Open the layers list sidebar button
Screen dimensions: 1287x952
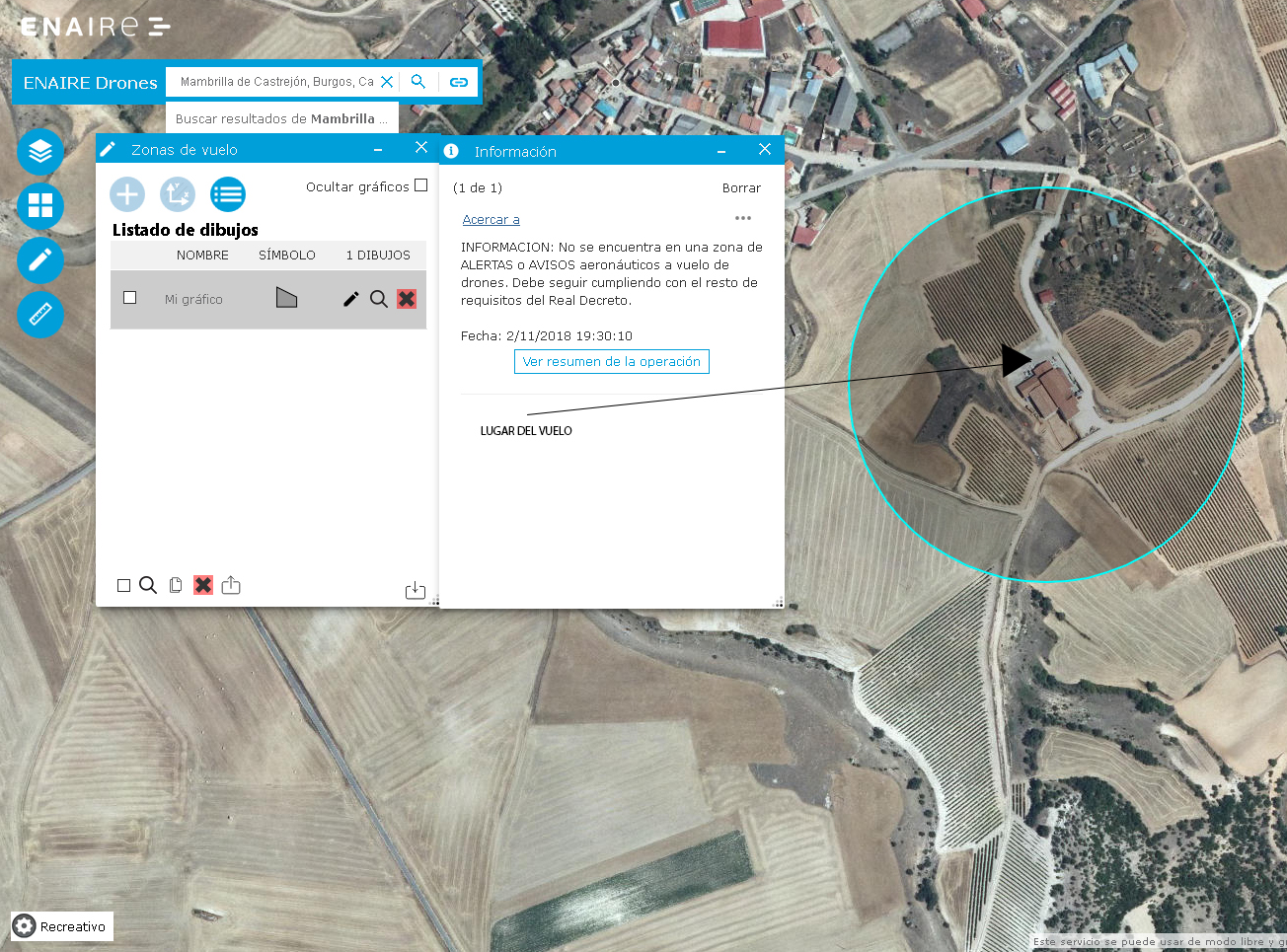(40, 152)
